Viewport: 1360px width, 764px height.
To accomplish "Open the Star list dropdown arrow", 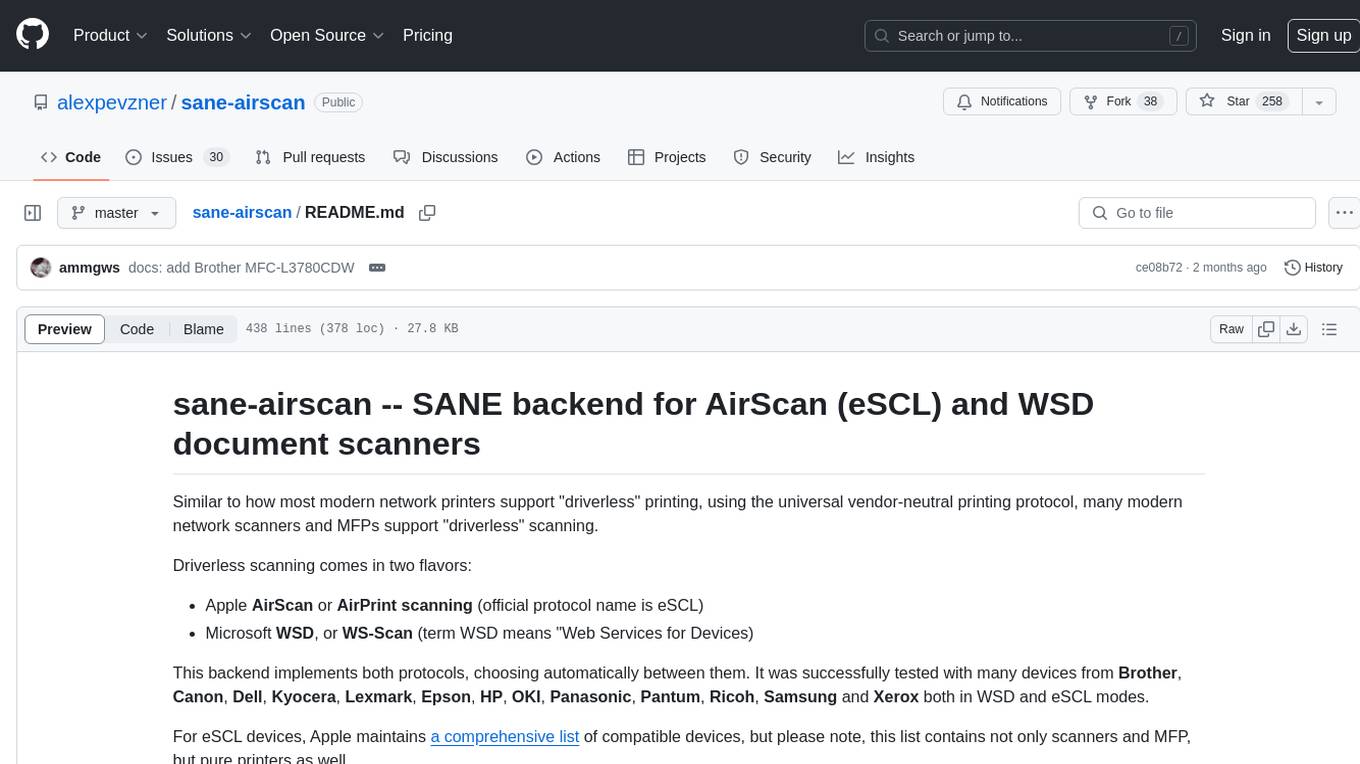I will click(x=1318, y=102).
